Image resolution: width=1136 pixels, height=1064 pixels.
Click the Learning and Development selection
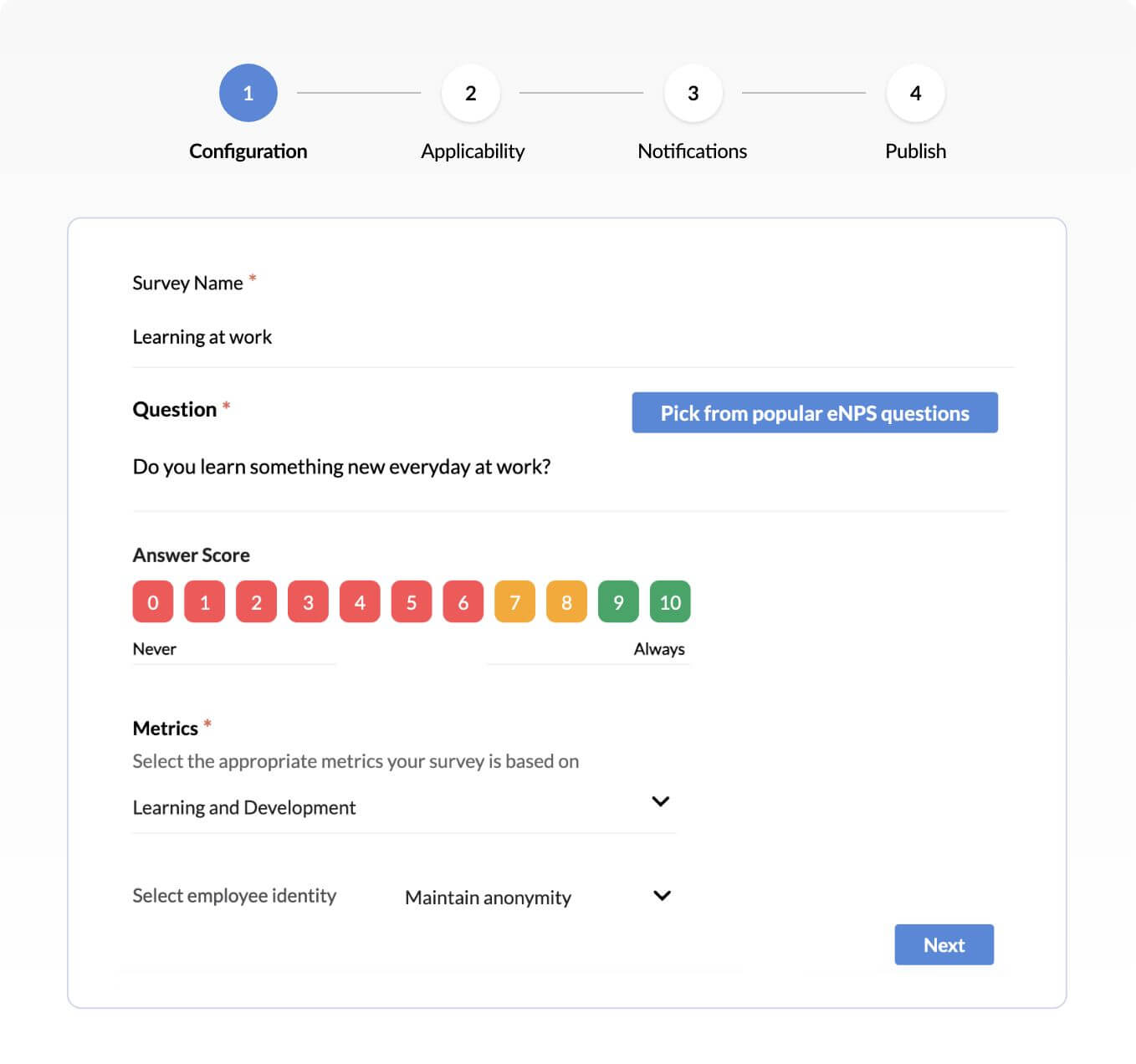coord(244,807)
